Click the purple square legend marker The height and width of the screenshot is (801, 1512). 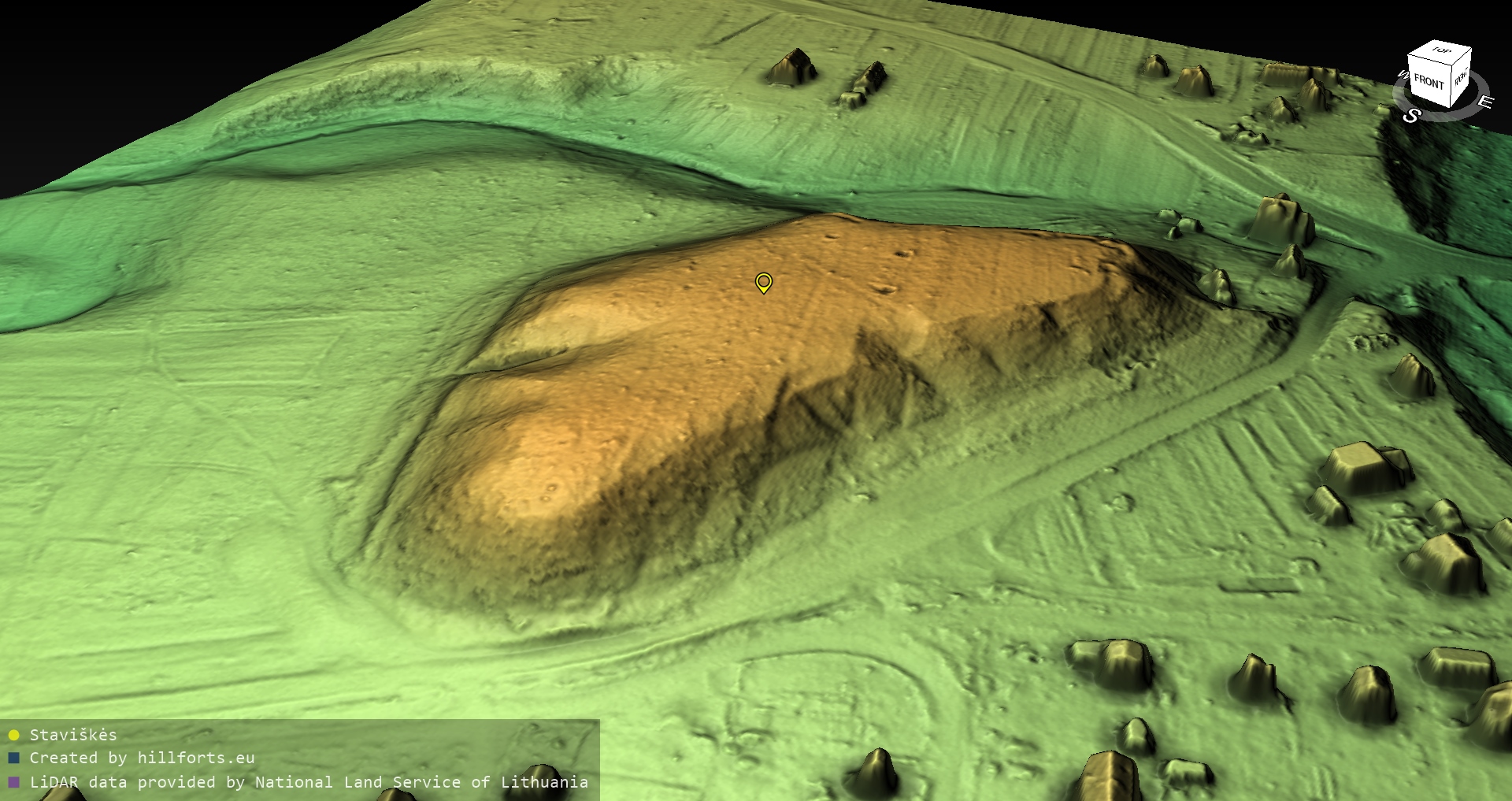pyautogui.click(x=13, y=782)
